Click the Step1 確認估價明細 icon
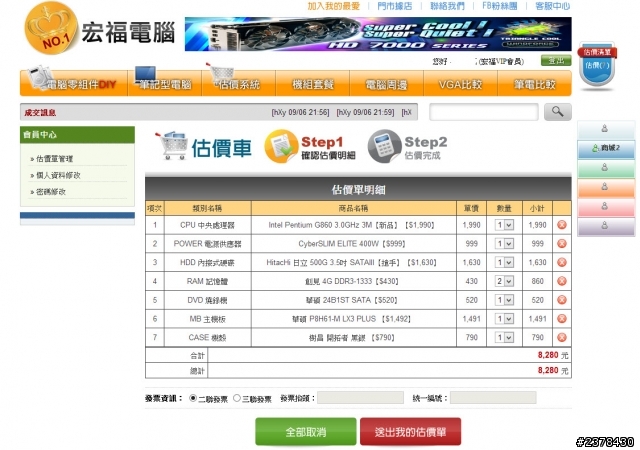 pos(281,146)
